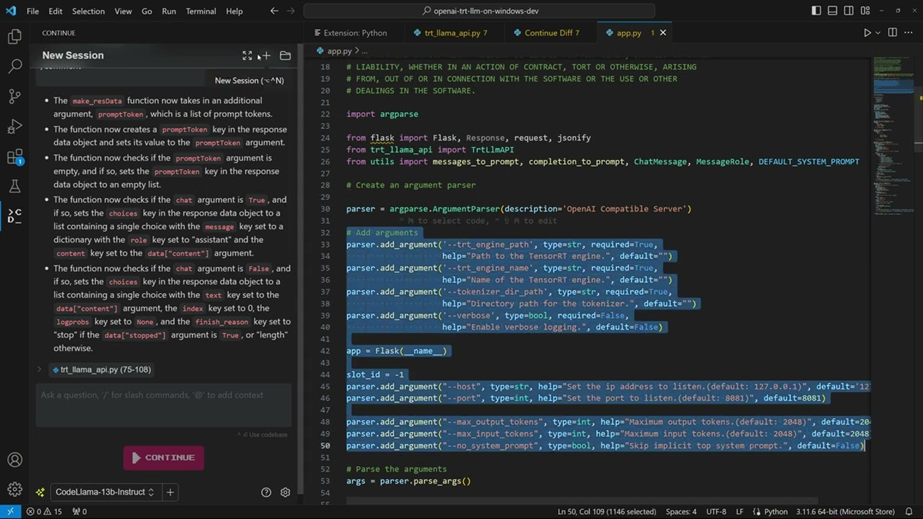Viewport: 923px width, 519px height.
Task: Open the Source Control view
Action: [x=14, y=97]
